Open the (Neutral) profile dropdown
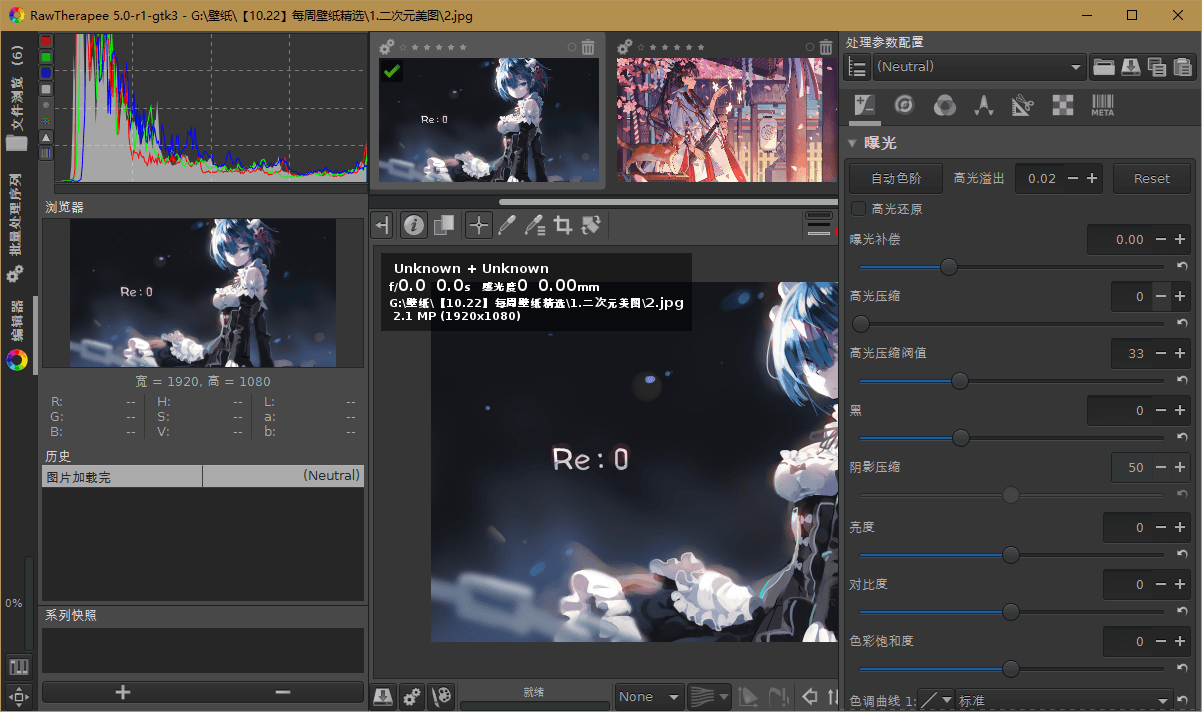Viewport: 1202px width, 712px height. [x=979, y=67]
